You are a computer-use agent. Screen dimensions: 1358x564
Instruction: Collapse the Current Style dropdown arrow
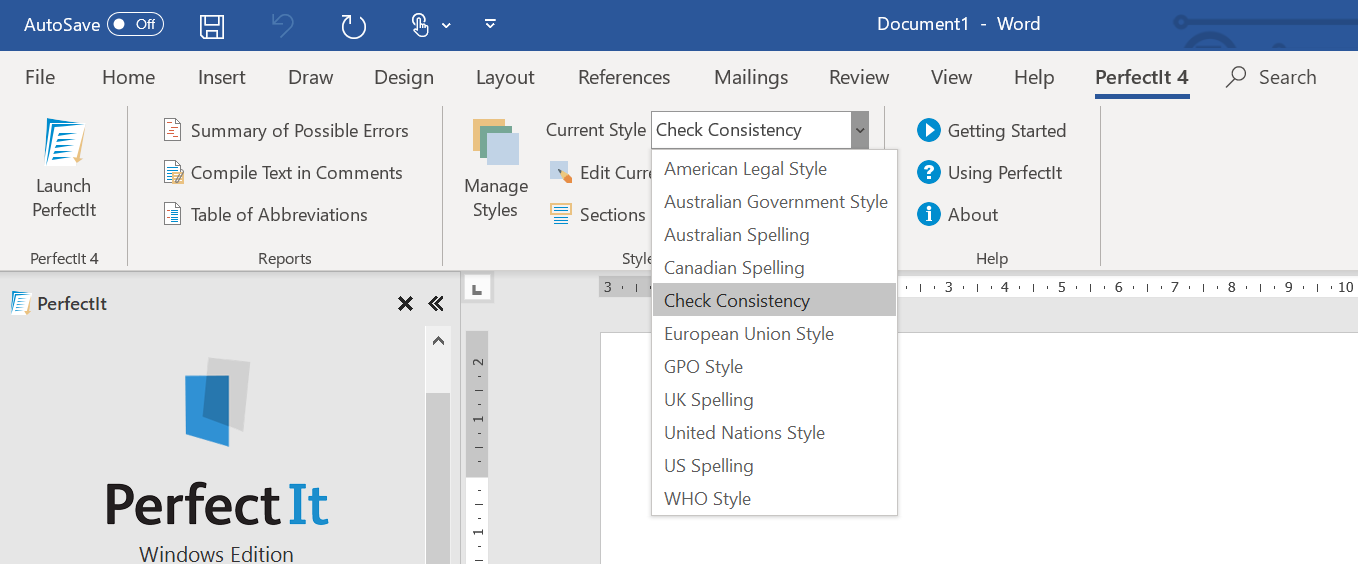860,130
